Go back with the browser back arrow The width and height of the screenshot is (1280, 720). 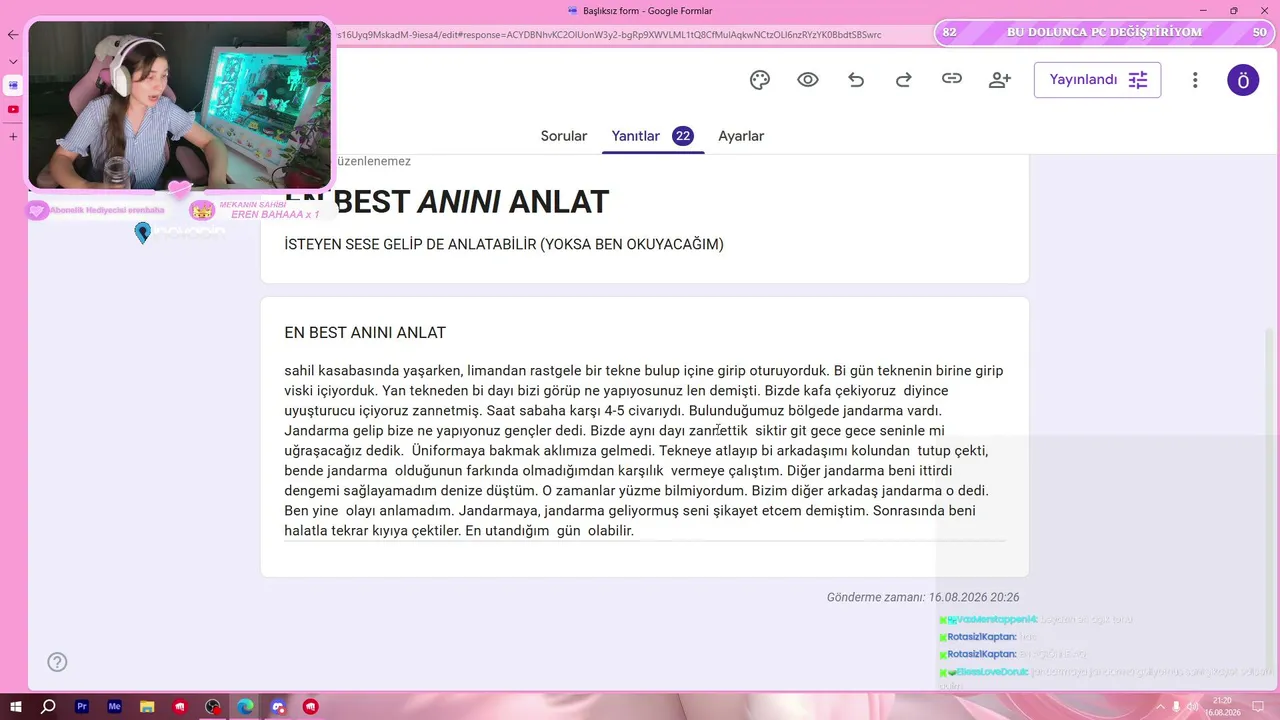(x=13, y=35)
